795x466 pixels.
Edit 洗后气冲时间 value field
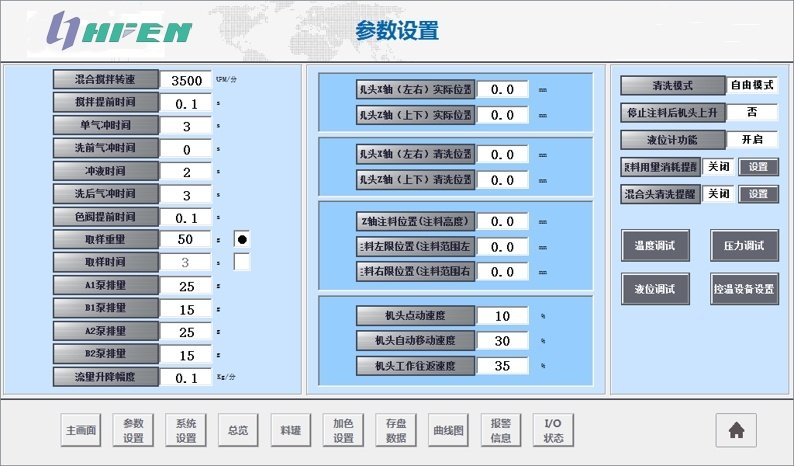tap(186, 195)
